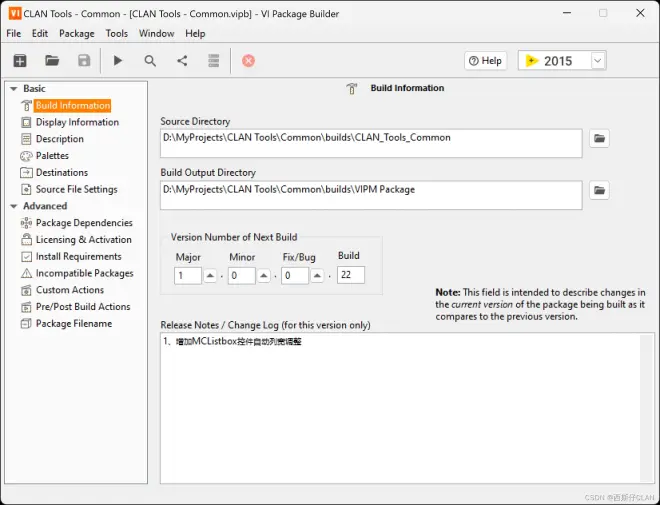
Task: Click the Help button in toolbar
Action: [485, 61]
